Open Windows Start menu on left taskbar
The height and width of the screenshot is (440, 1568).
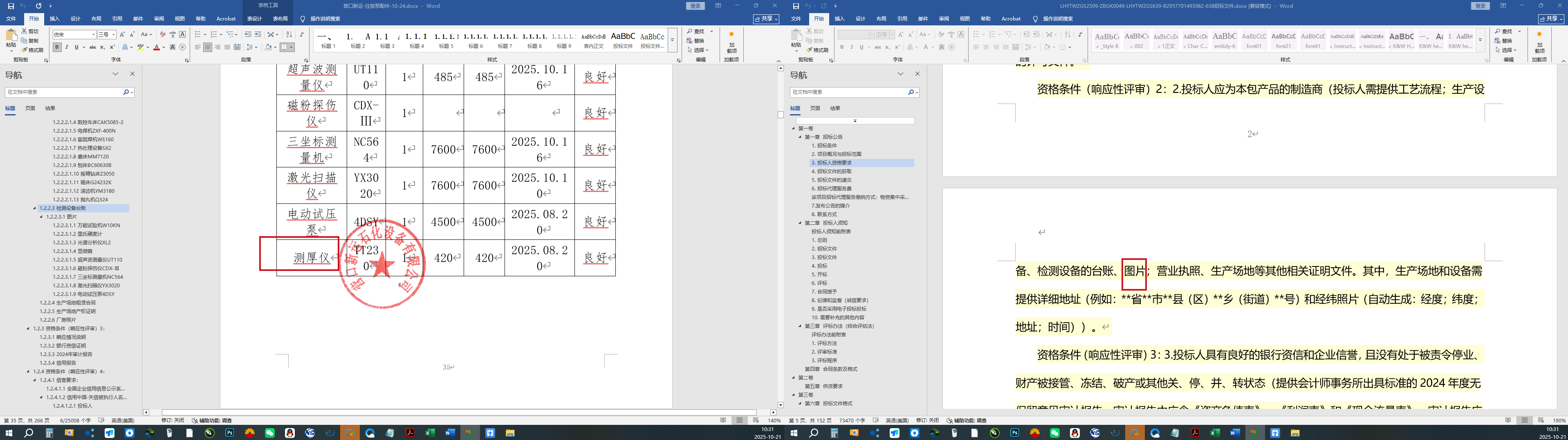[9, 433]
